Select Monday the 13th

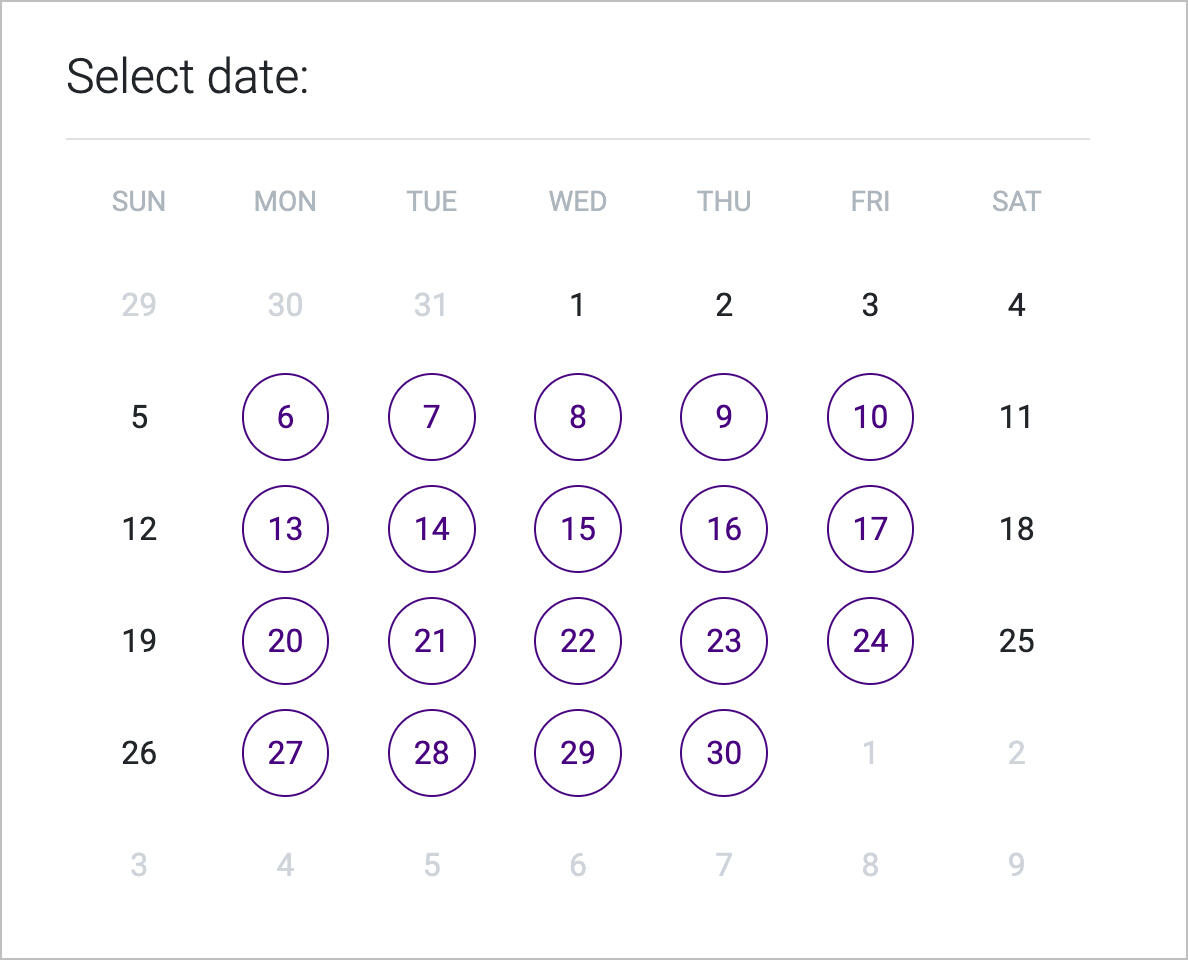[285, 529]
